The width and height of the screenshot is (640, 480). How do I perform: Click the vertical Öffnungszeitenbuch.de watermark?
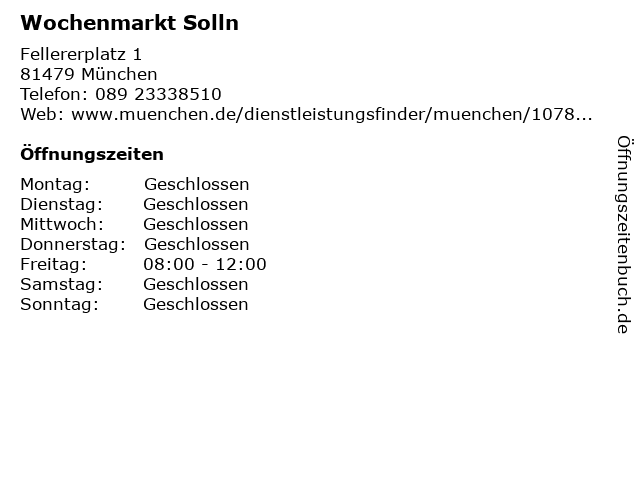point(624,235)
